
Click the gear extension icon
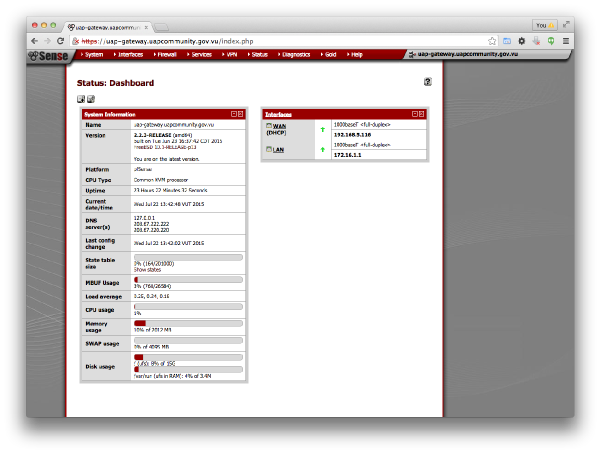tap(522, 41)
